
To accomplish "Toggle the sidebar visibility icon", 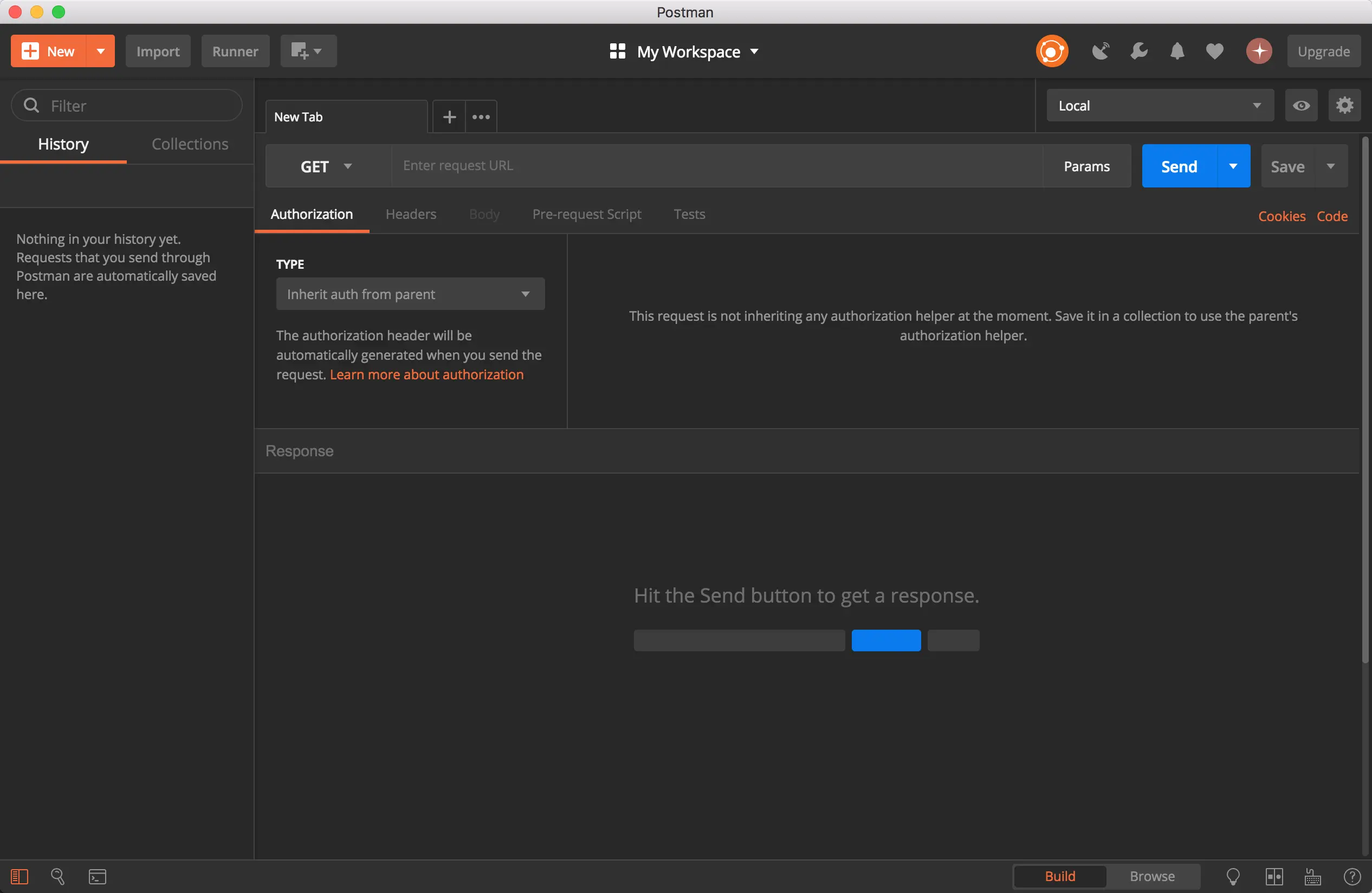I will [19, 876].
